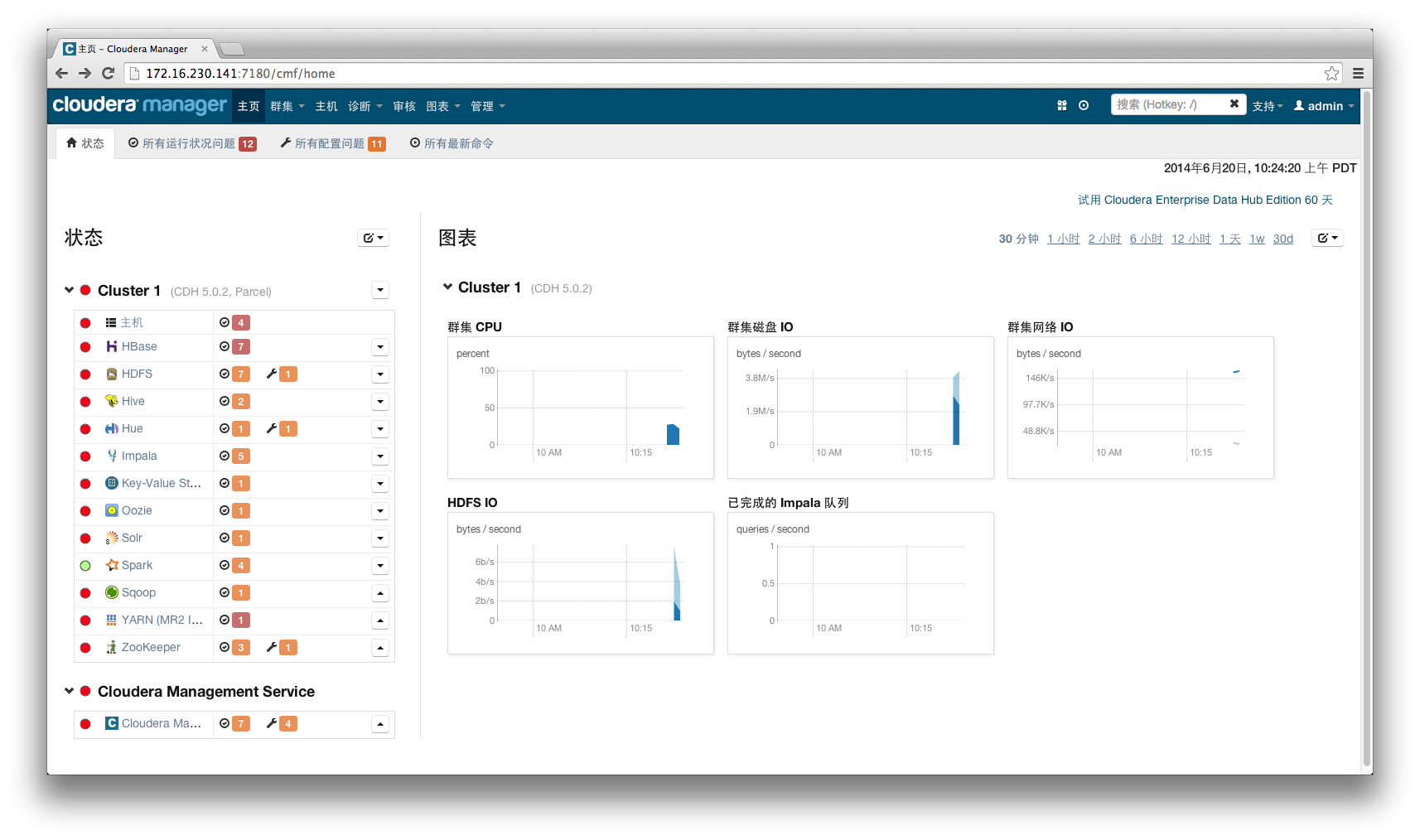Click the Hue configuration wrench badge
This screenshot has height=840, width=1420.
click(x=282, y=428)
